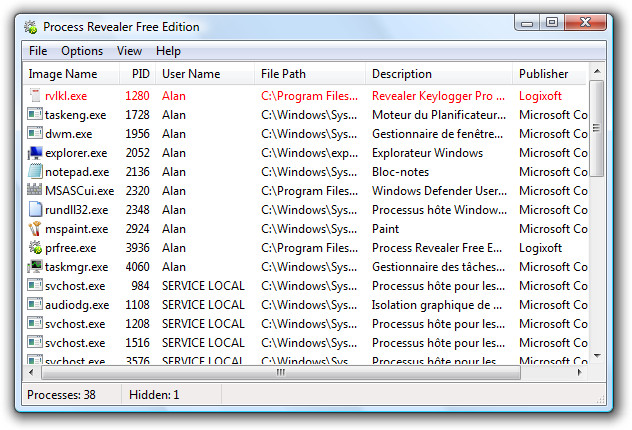Select the taskmgr.exe image name
This screenshot has width=632, height=430.
[77, 267]
